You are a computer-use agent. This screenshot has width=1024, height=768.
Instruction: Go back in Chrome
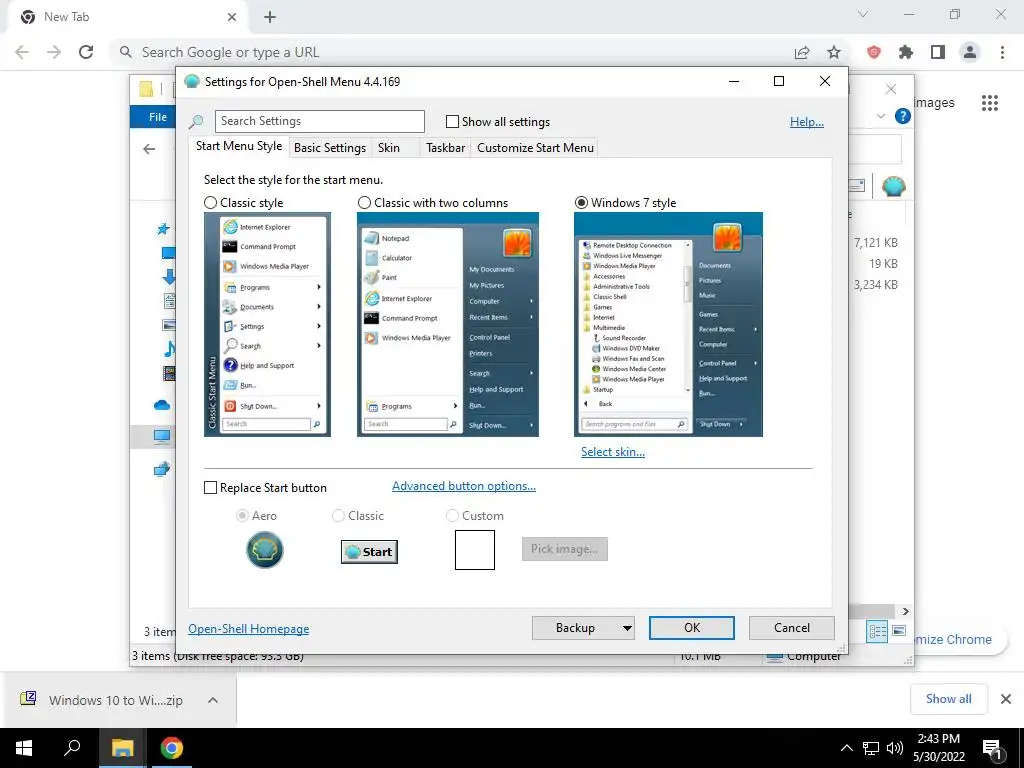[x=22, y=52]
